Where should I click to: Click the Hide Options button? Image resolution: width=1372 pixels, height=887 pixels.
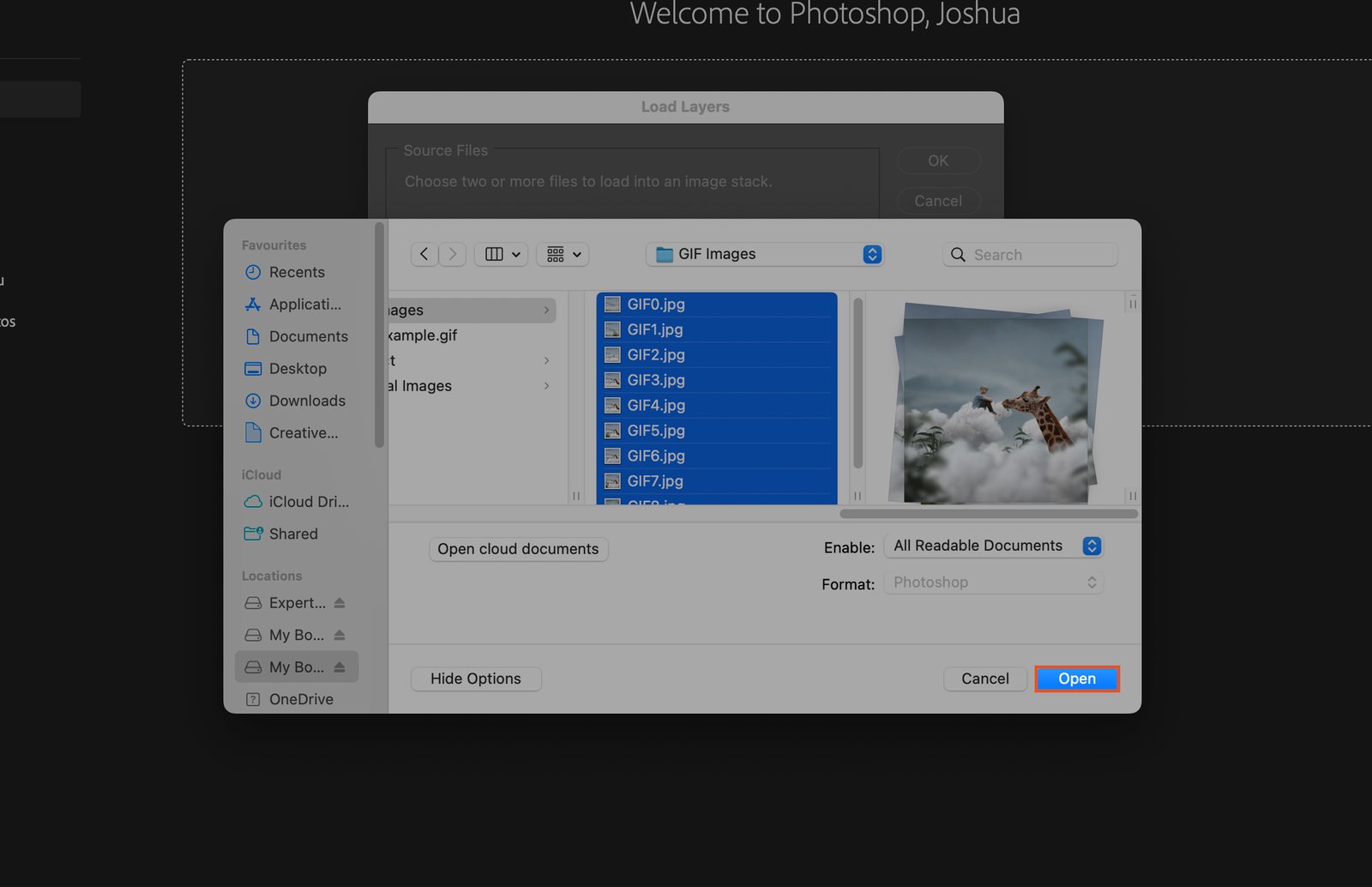[x=475, y=679]
